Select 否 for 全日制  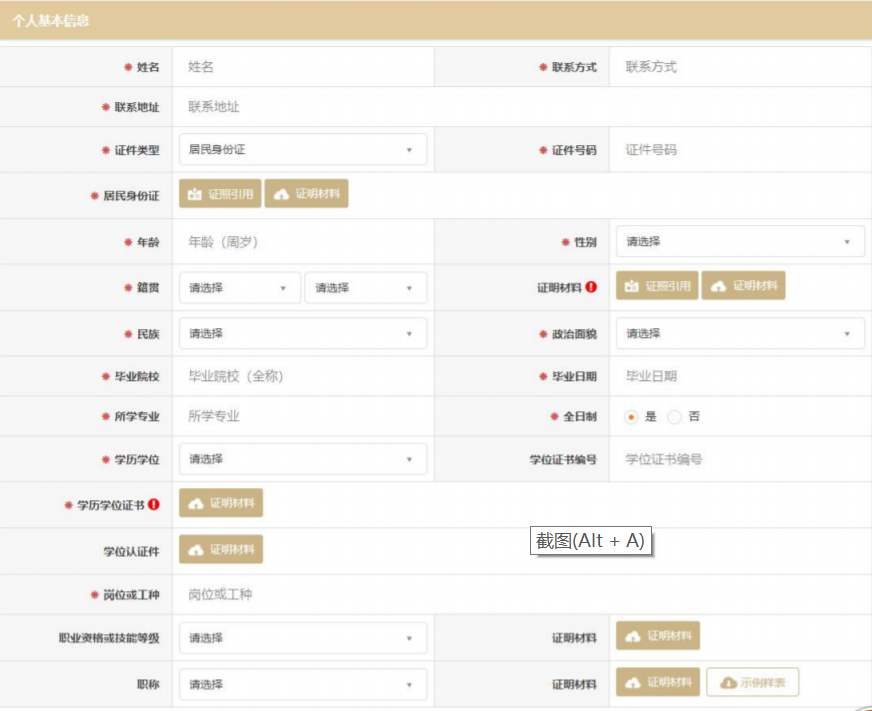[674, 417]
